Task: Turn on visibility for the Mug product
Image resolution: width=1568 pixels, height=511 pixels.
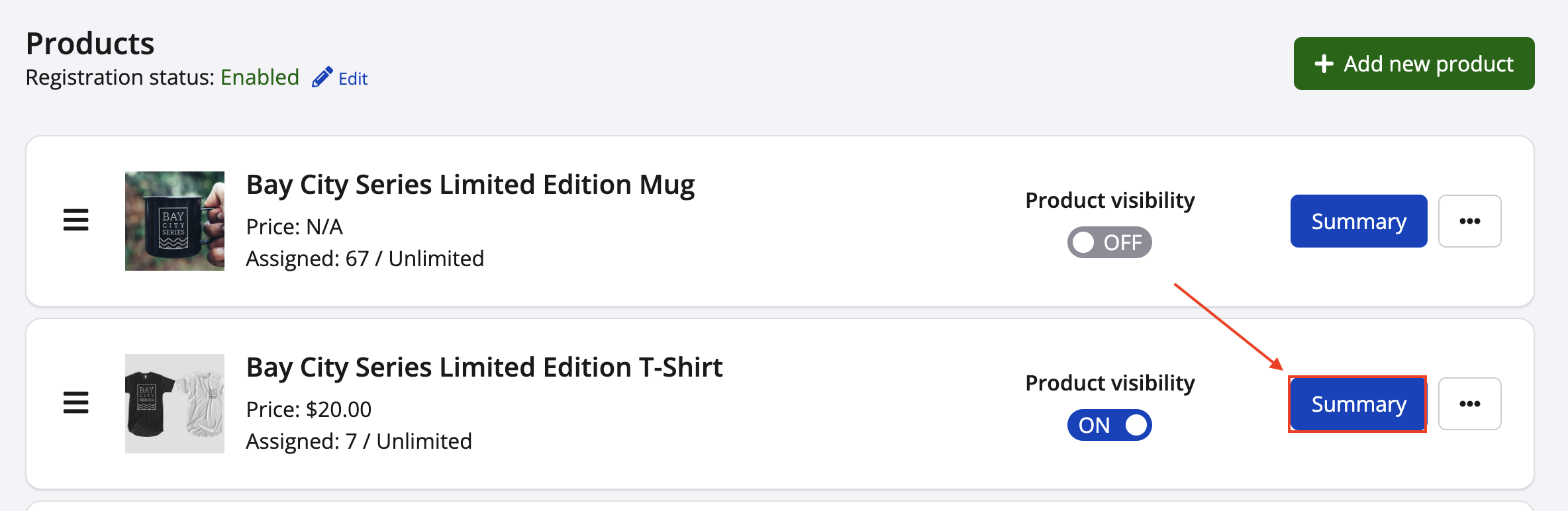Action: click(1109, 242)
